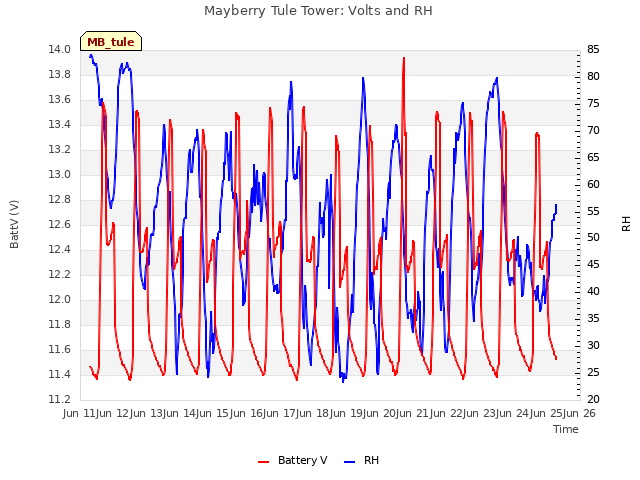Click the 13.8 left axis tick label
This screenshot has width=640, height=480.
point(60,75)
